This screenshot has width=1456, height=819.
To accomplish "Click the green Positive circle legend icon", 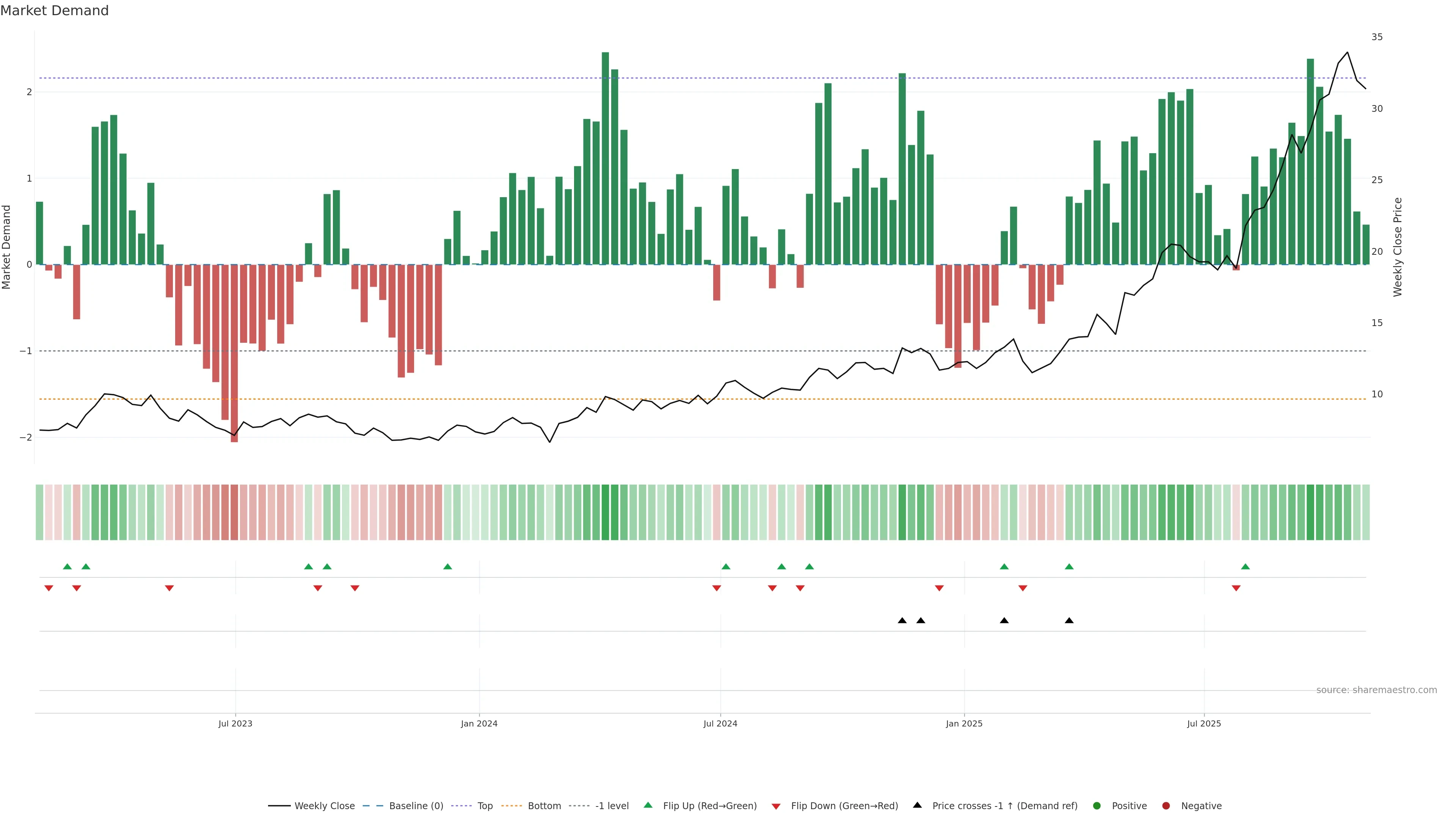I will click(1097, 805).
